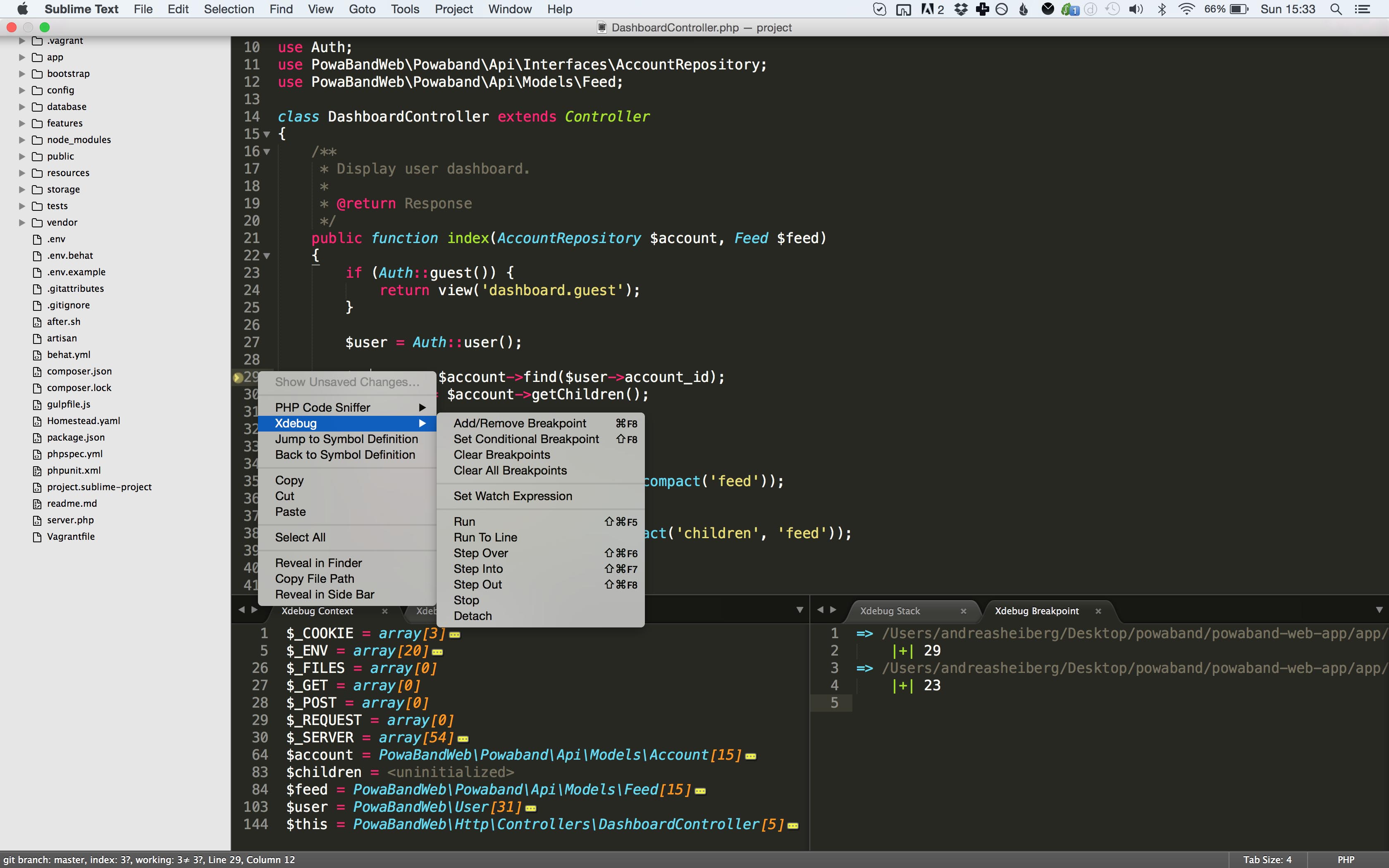The height and width of the screenshot is (868, 1389).
Task: Expand the $_COOKIE array fold marker
Action: pos(455,635)
